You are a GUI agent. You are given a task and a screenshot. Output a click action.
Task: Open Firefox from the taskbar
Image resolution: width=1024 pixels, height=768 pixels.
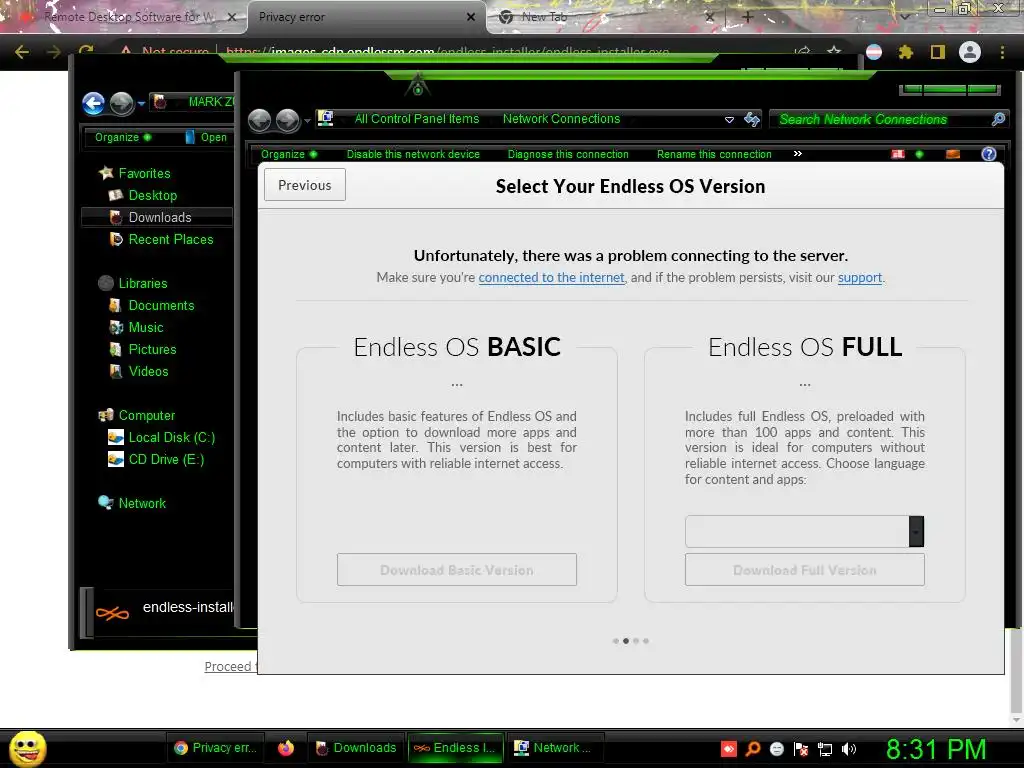[x=286, y=748]
